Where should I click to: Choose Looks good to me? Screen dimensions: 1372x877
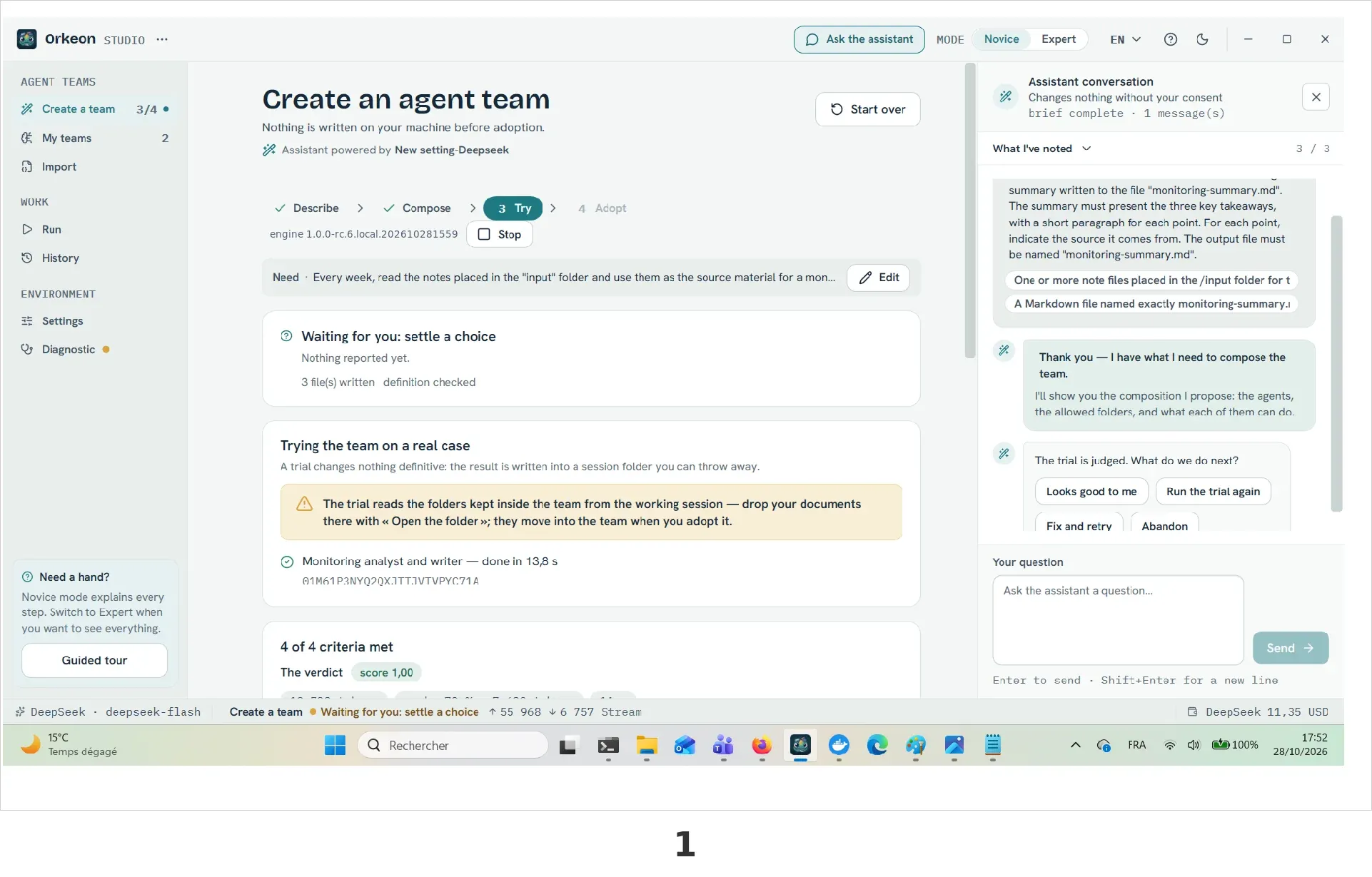pyautogui.click(x=1091, y=492)
